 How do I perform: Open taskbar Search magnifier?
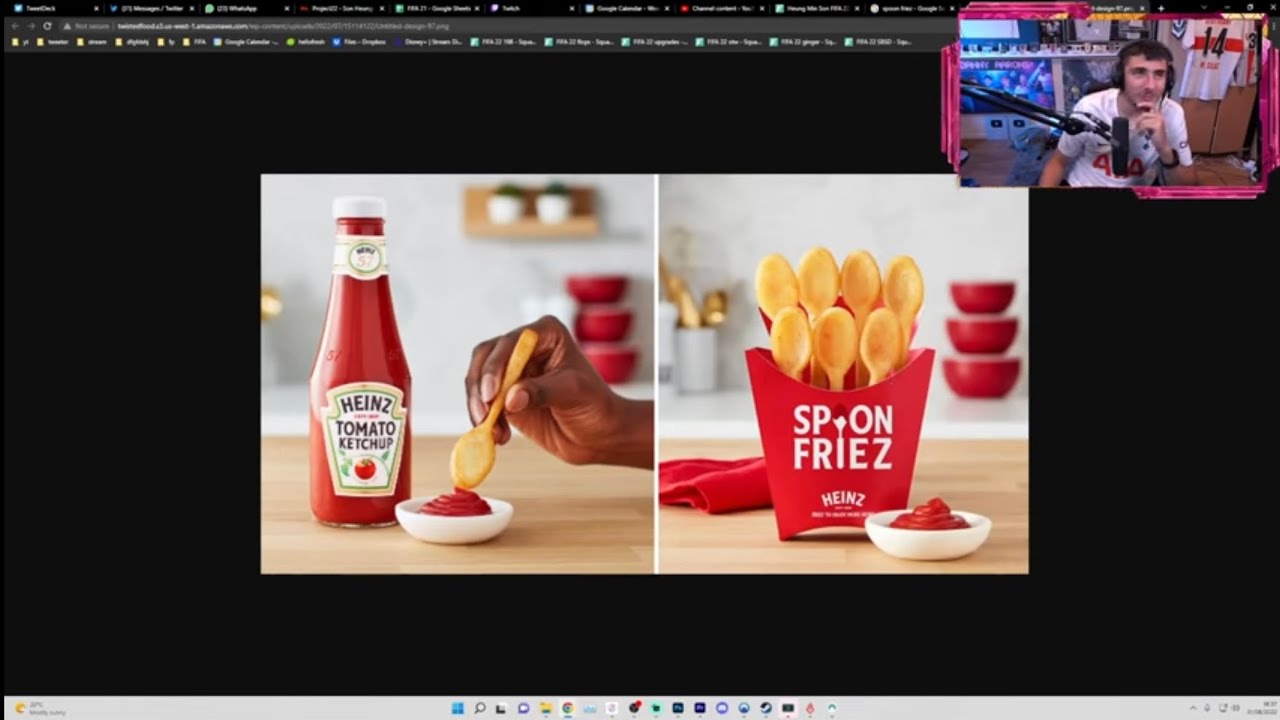tap(480, 708)
